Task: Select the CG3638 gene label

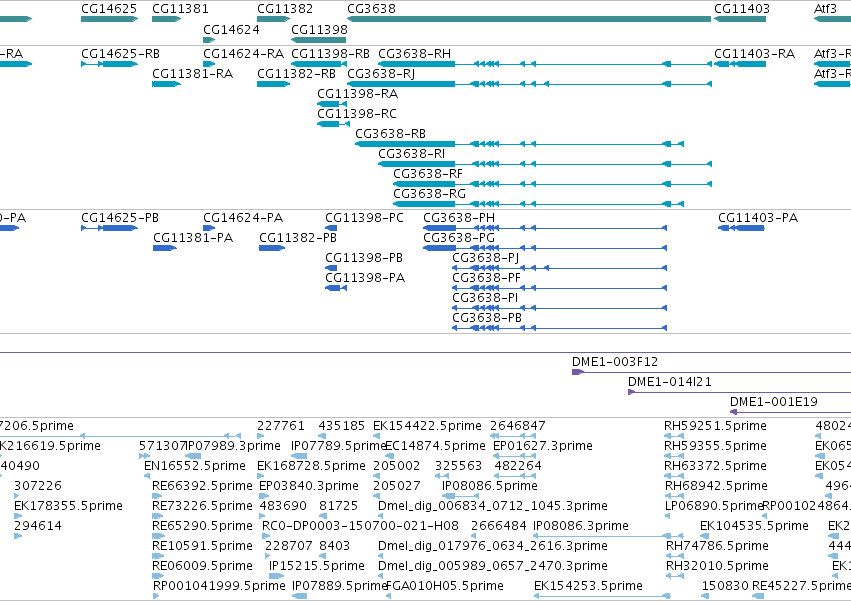Action: point(371,9)
